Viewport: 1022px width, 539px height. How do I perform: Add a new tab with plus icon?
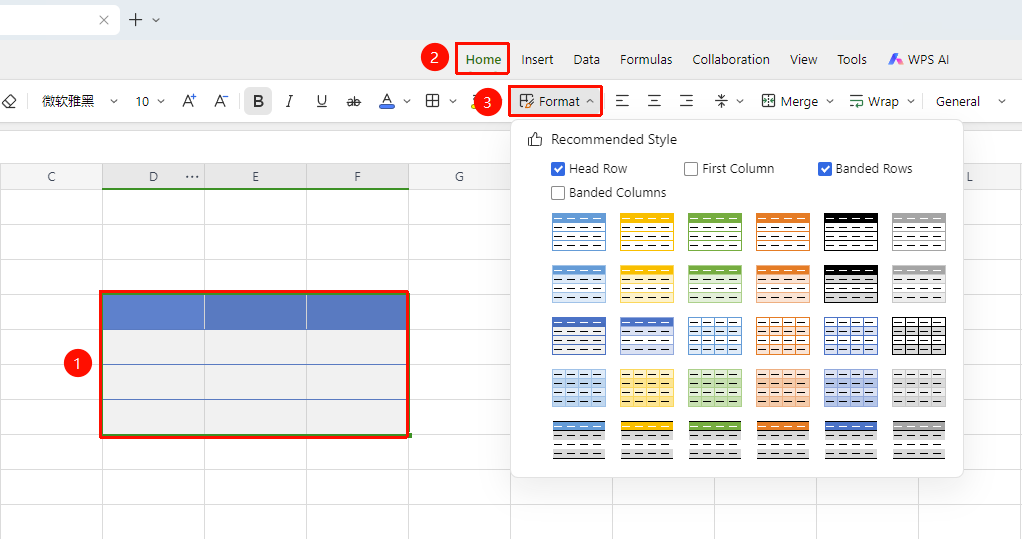[136, 20]
